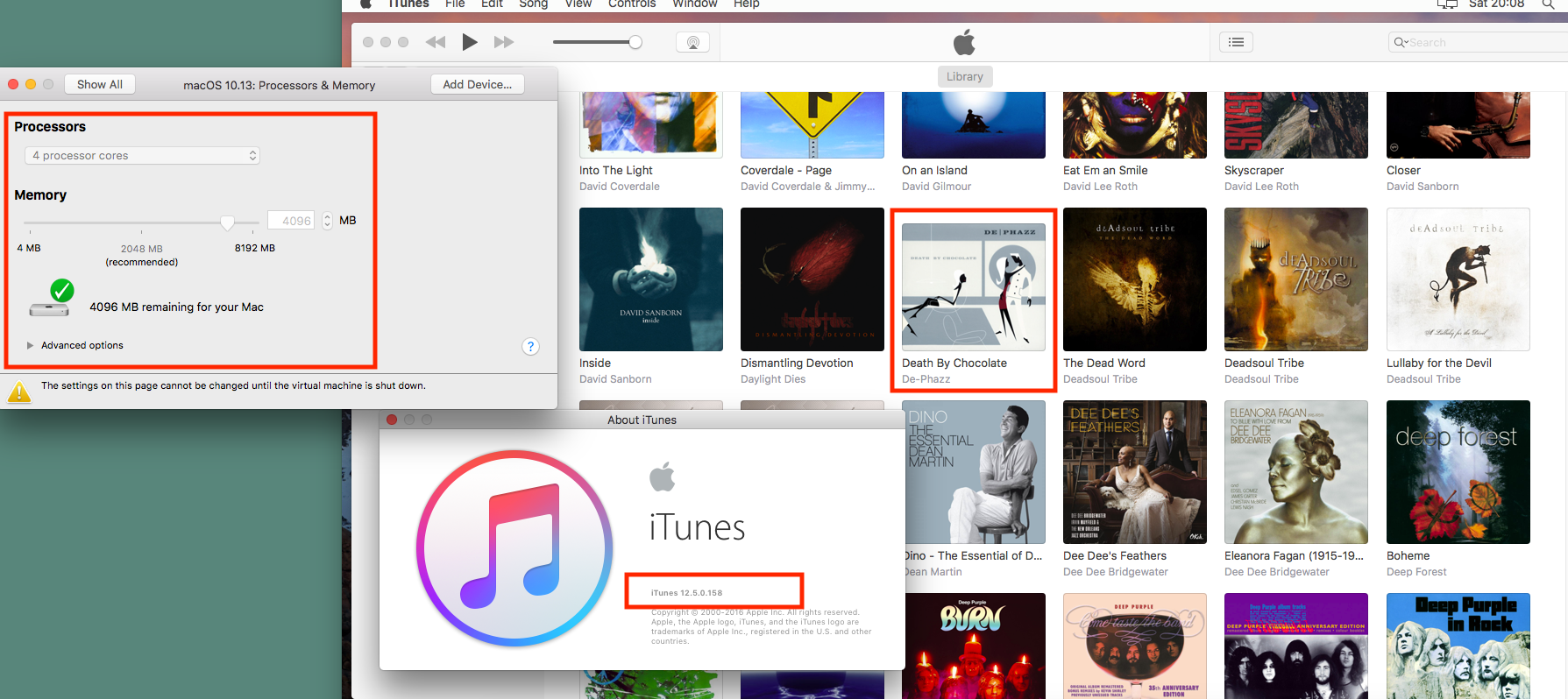Open Dee Dee's Feathers album cover
Viewport: 1568px width, 699px height.
point(1135,472)
